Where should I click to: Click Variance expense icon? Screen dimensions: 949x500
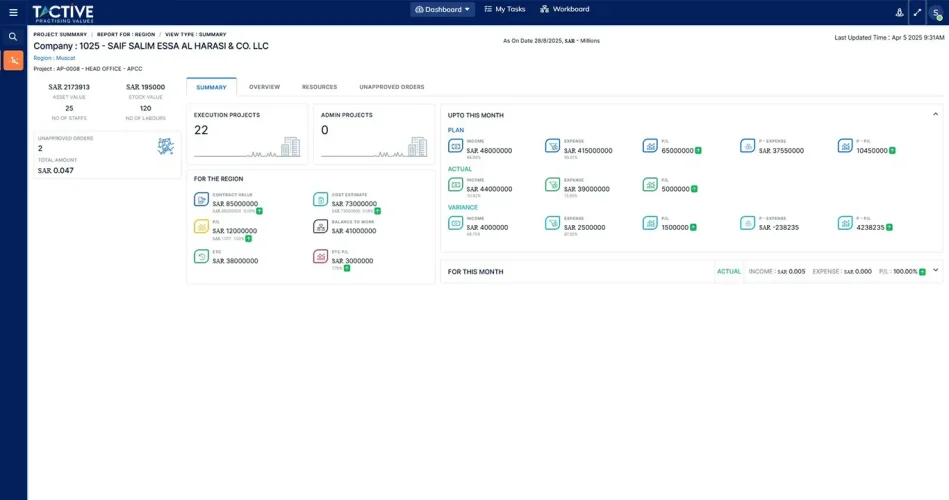[x=553, y=223]
